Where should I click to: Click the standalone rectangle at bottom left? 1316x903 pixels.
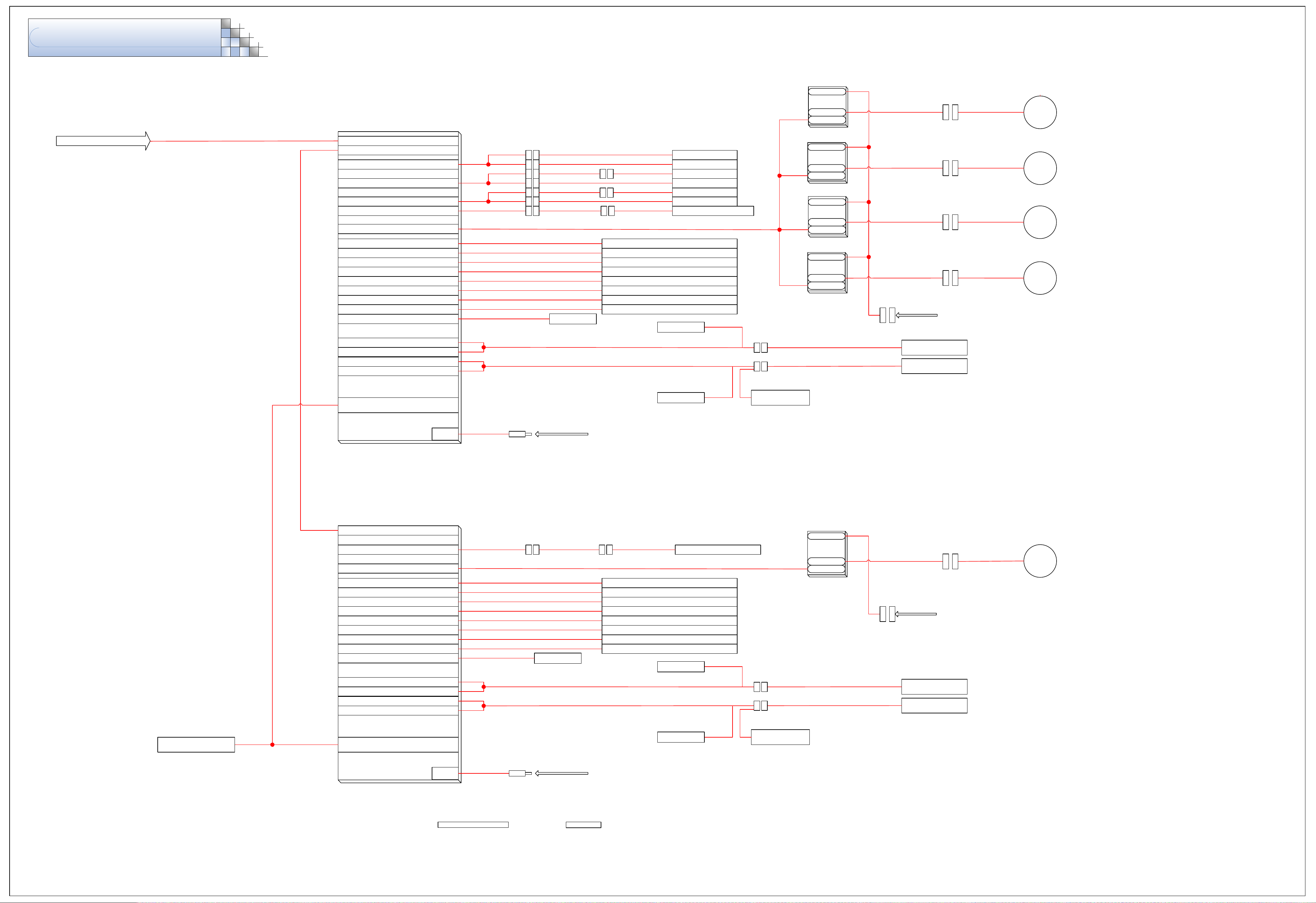click(x=196, y=745)
